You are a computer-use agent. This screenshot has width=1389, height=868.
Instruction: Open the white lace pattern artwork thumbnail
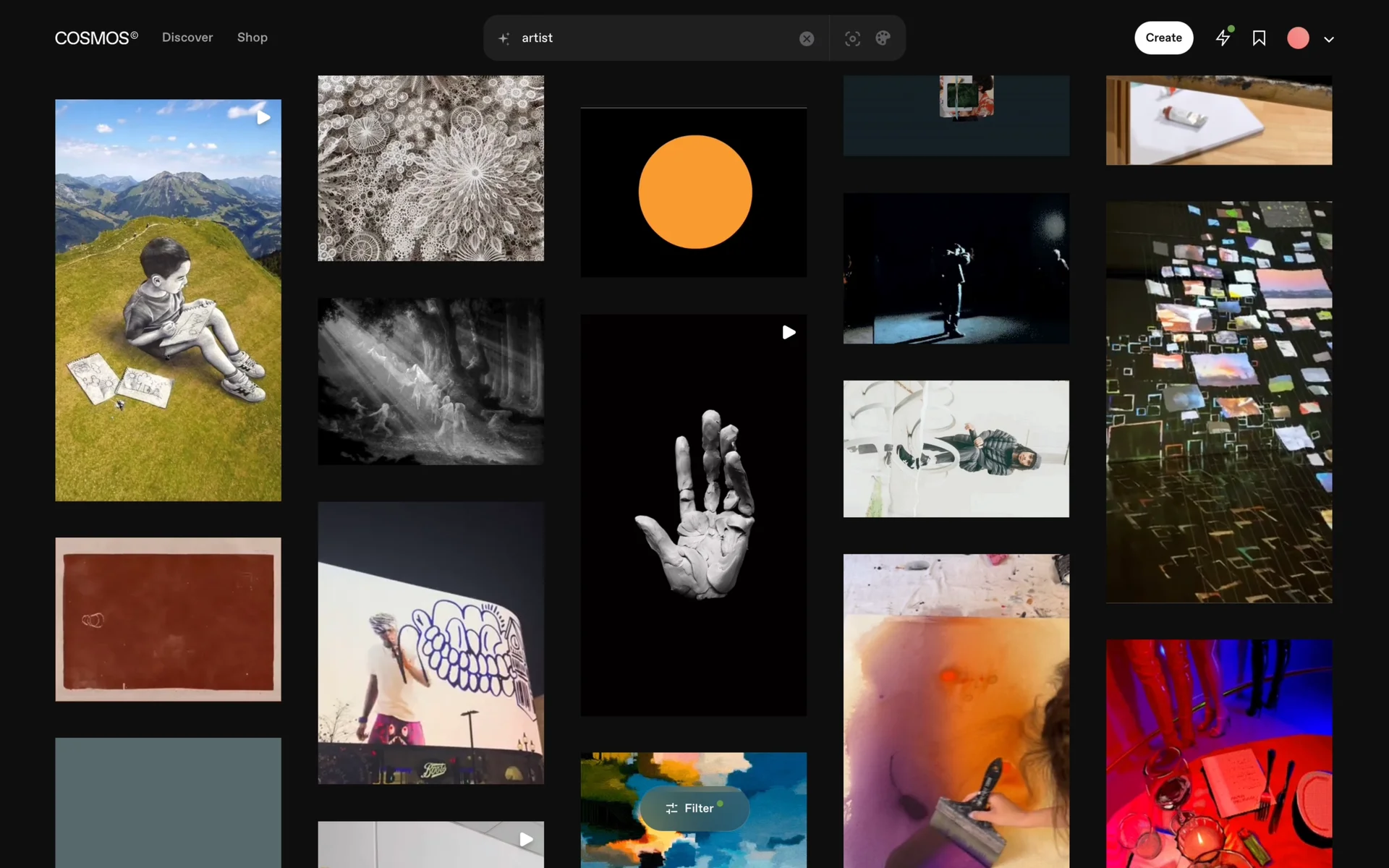point(430,168)
